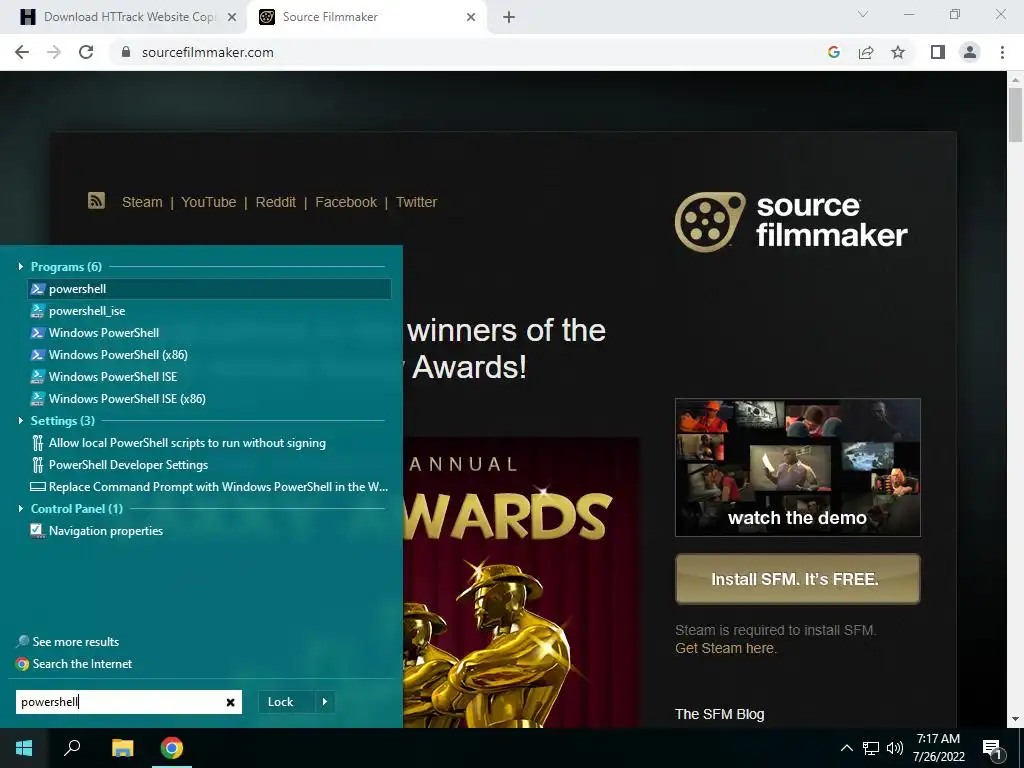Open the YouTube link
This screenshot has width=1024, height=768.
click(208, 202)
